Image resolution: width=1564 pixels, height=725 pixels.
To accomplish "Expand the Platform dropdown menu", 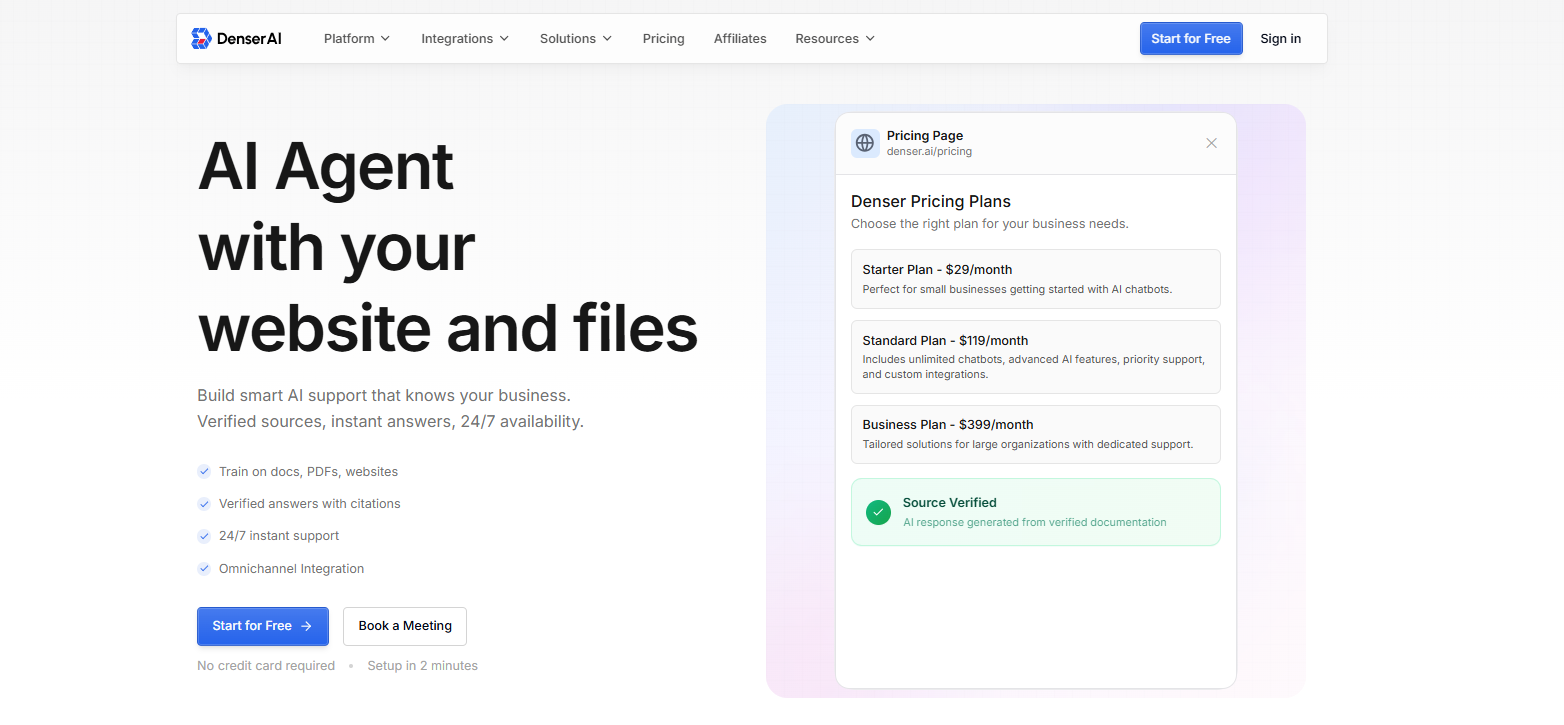I will [356, 39].
